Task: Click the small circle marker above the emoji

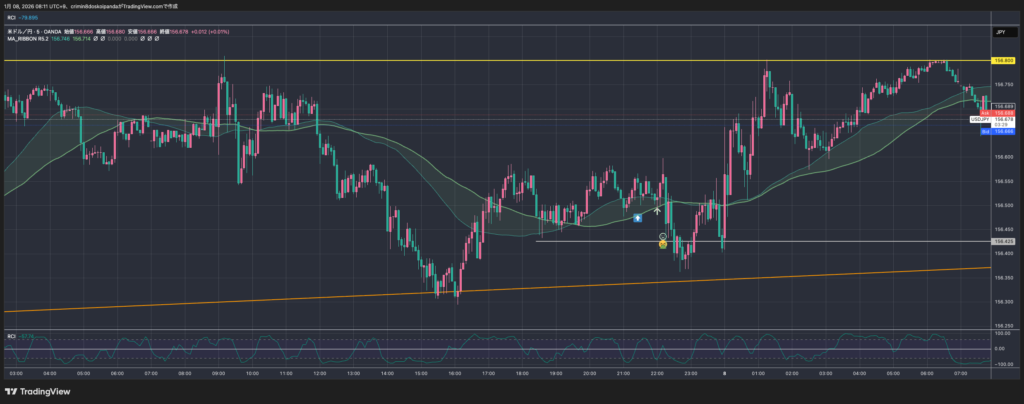Action: pos(662,235)
